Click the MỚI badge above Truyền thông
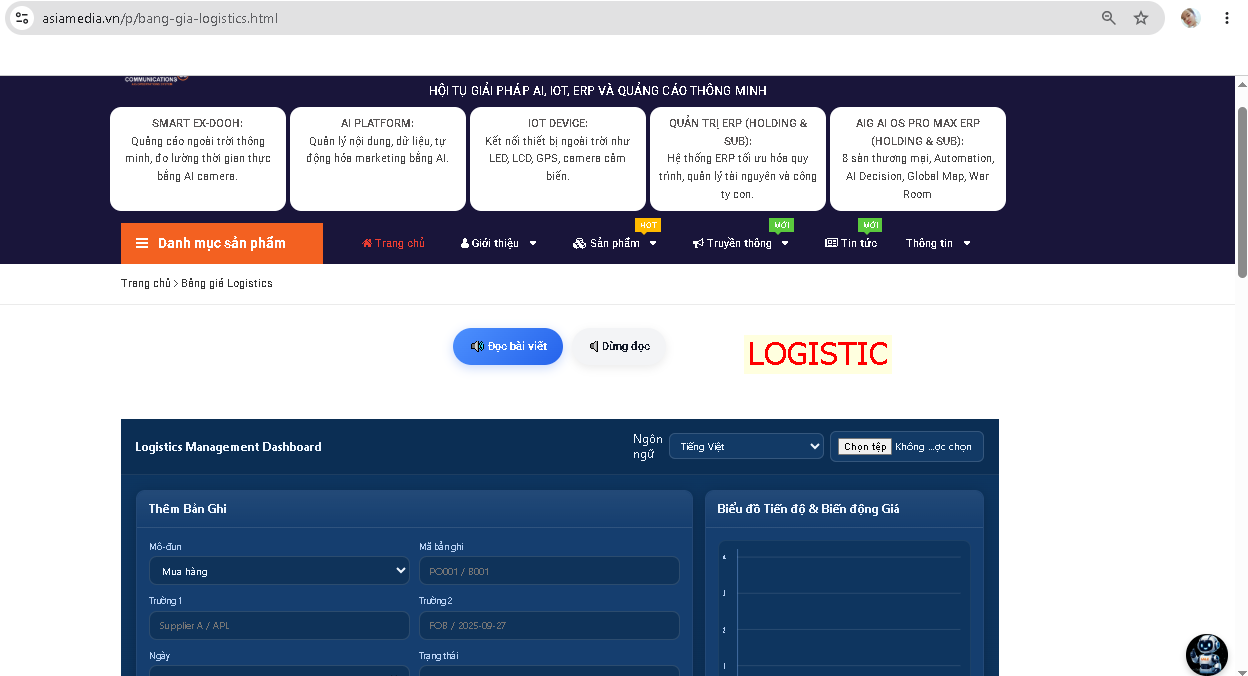The width and height of the screenshot is (1248, 676). point(781,225)
